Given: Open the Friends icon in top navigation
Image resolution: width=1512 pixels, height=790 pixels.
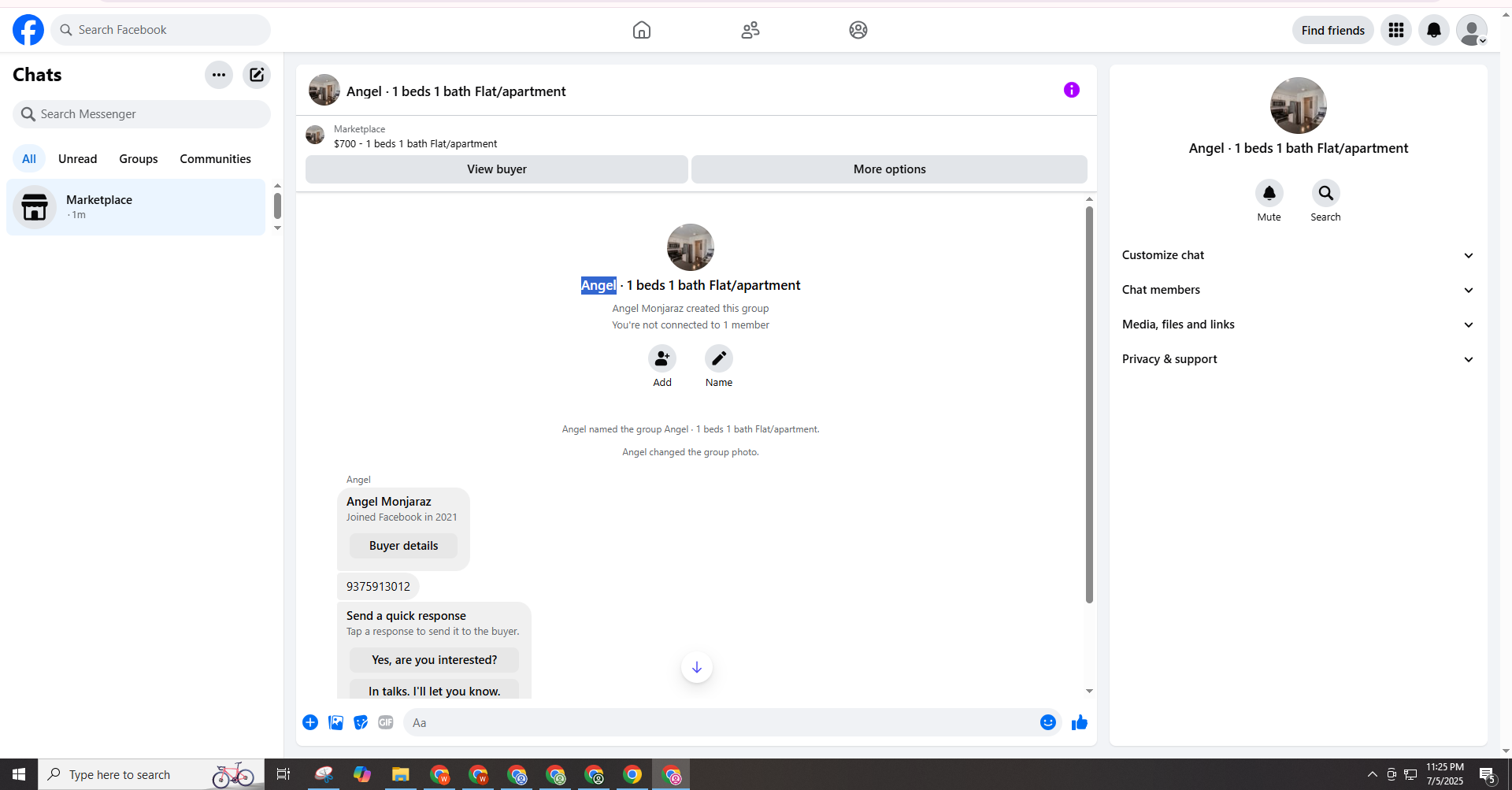Looking at the screenshot, I should pos(750,30).
